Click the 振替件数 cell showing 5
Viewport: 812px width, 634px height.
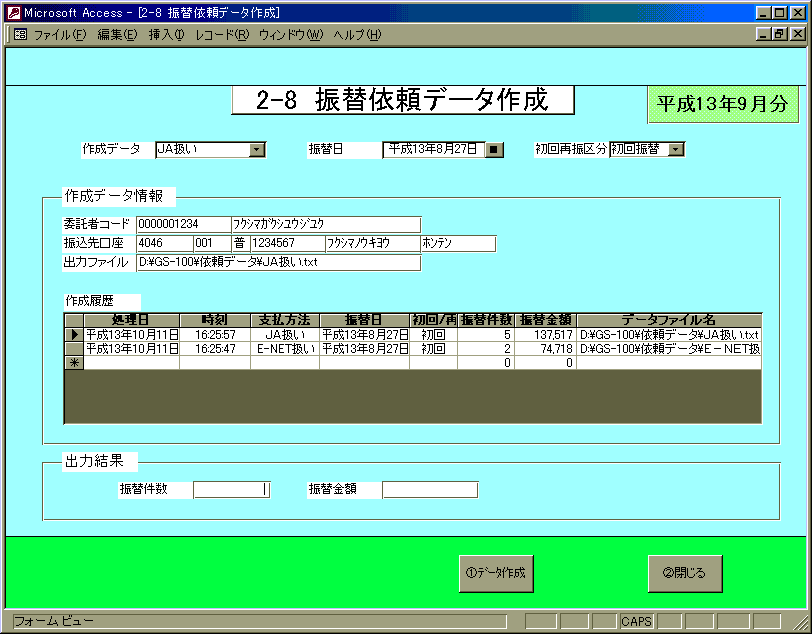[486, 335]
